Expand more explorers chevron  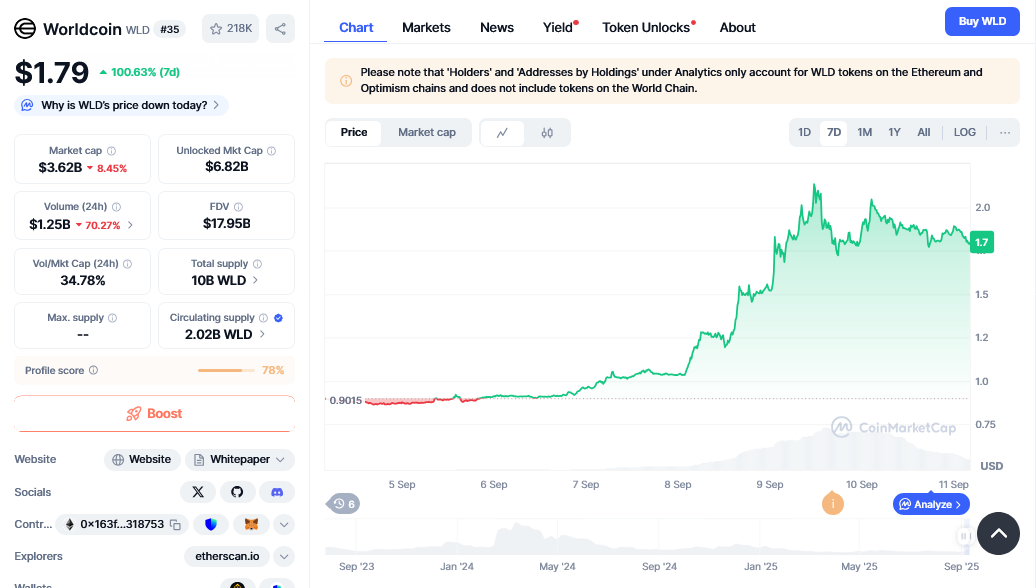pos(284,556)
